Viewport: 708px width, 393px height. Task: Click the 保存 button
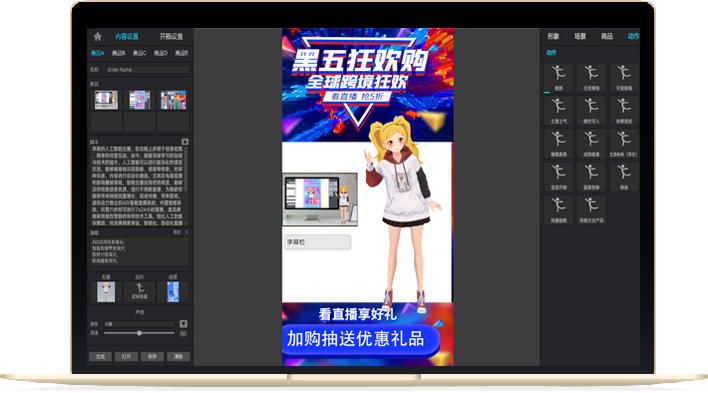pos(152,356)
